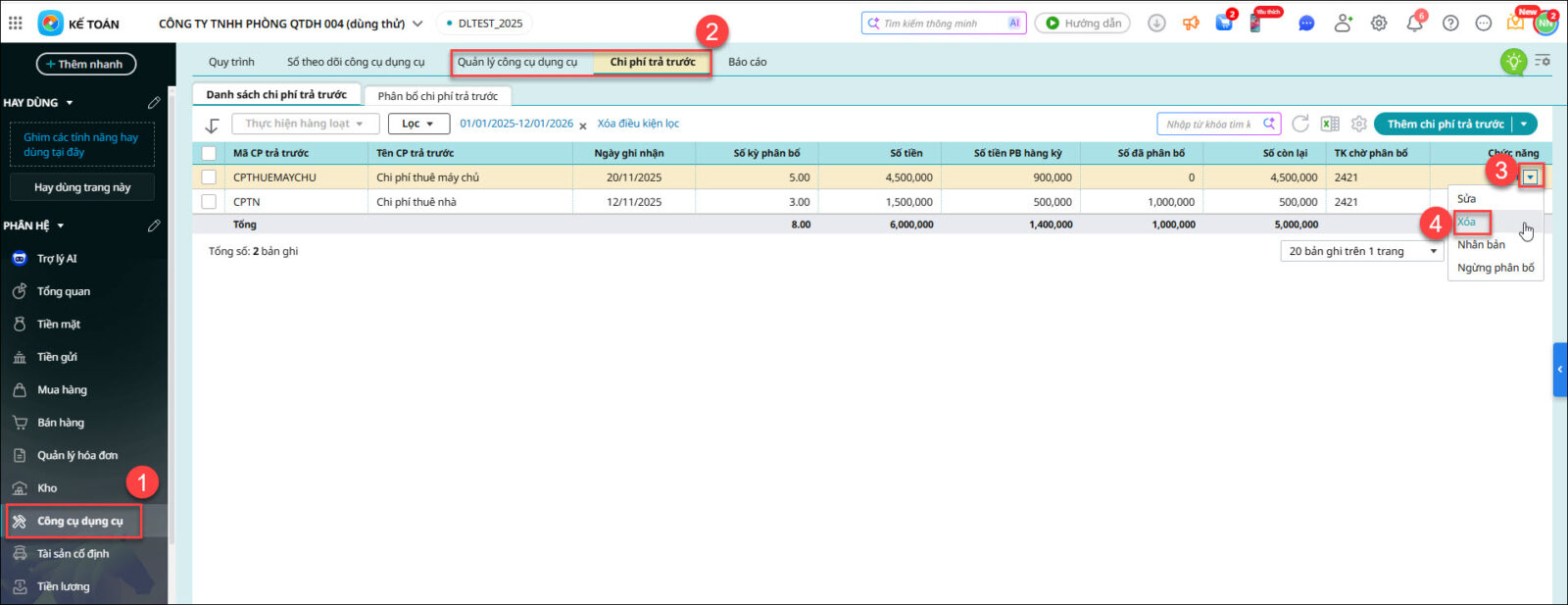
Task: Tick the checkbox for CPTN row
Action: click(209, 202)
